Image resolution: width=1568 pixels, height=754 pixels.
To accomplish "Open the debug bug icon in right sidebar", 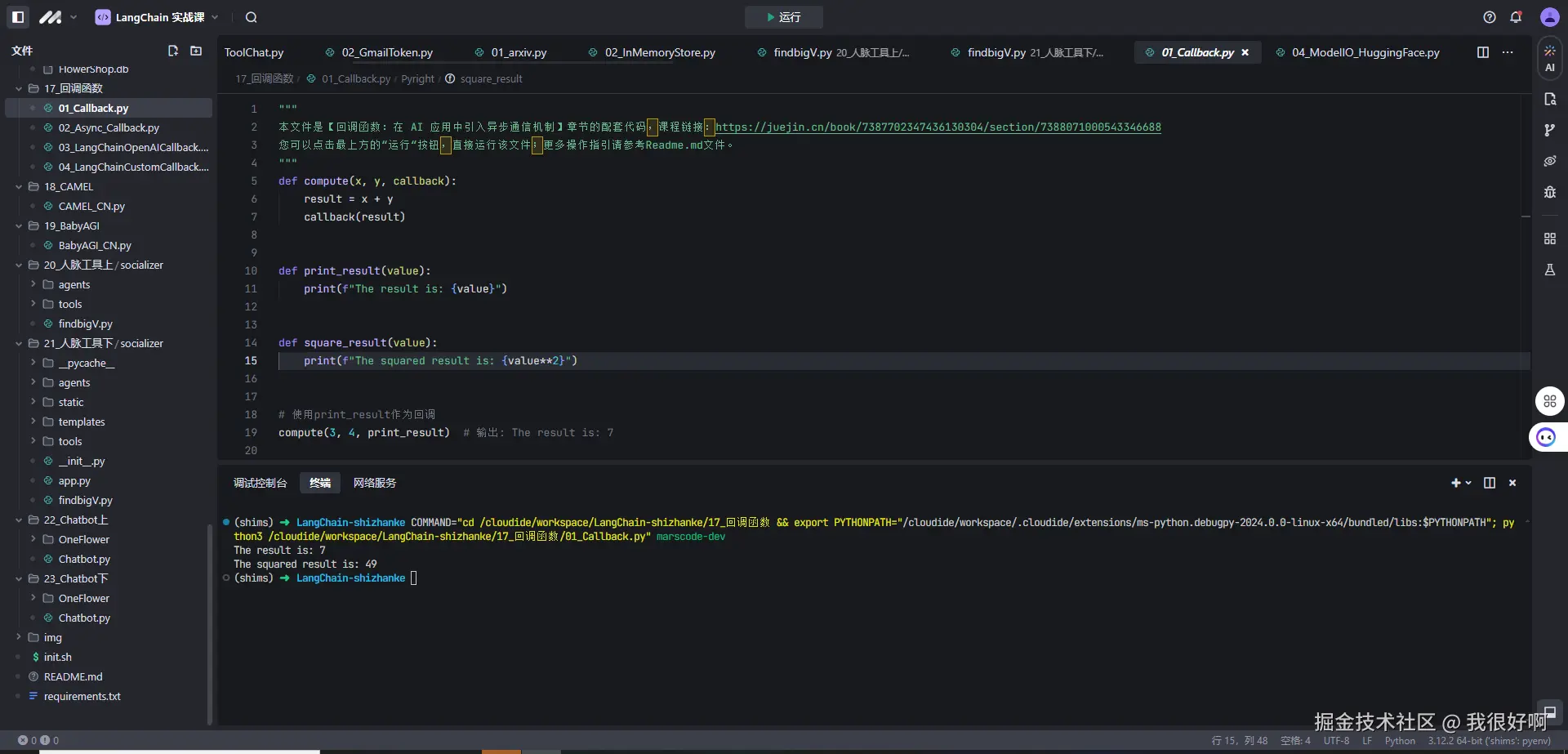I will click(x=1549, y=192).
